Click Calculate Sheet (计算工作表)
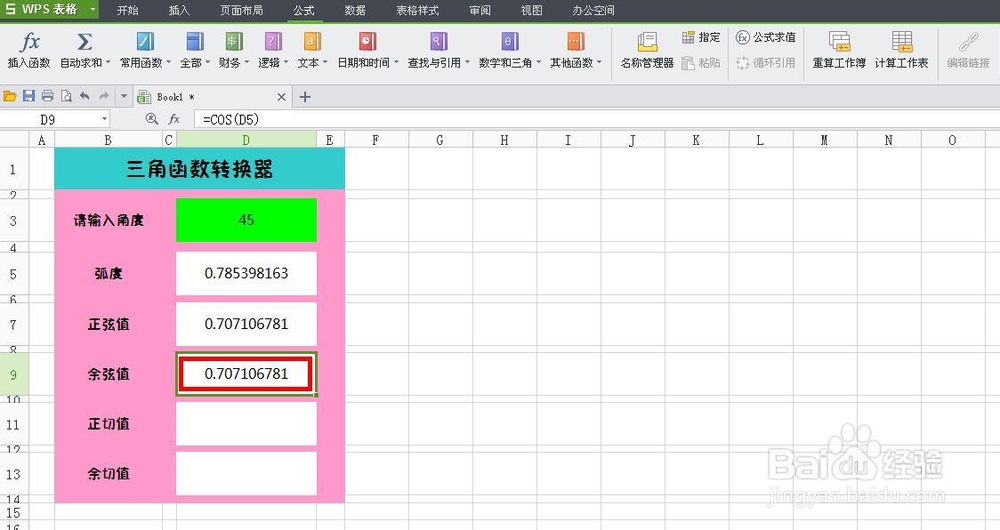 (901, 50)
